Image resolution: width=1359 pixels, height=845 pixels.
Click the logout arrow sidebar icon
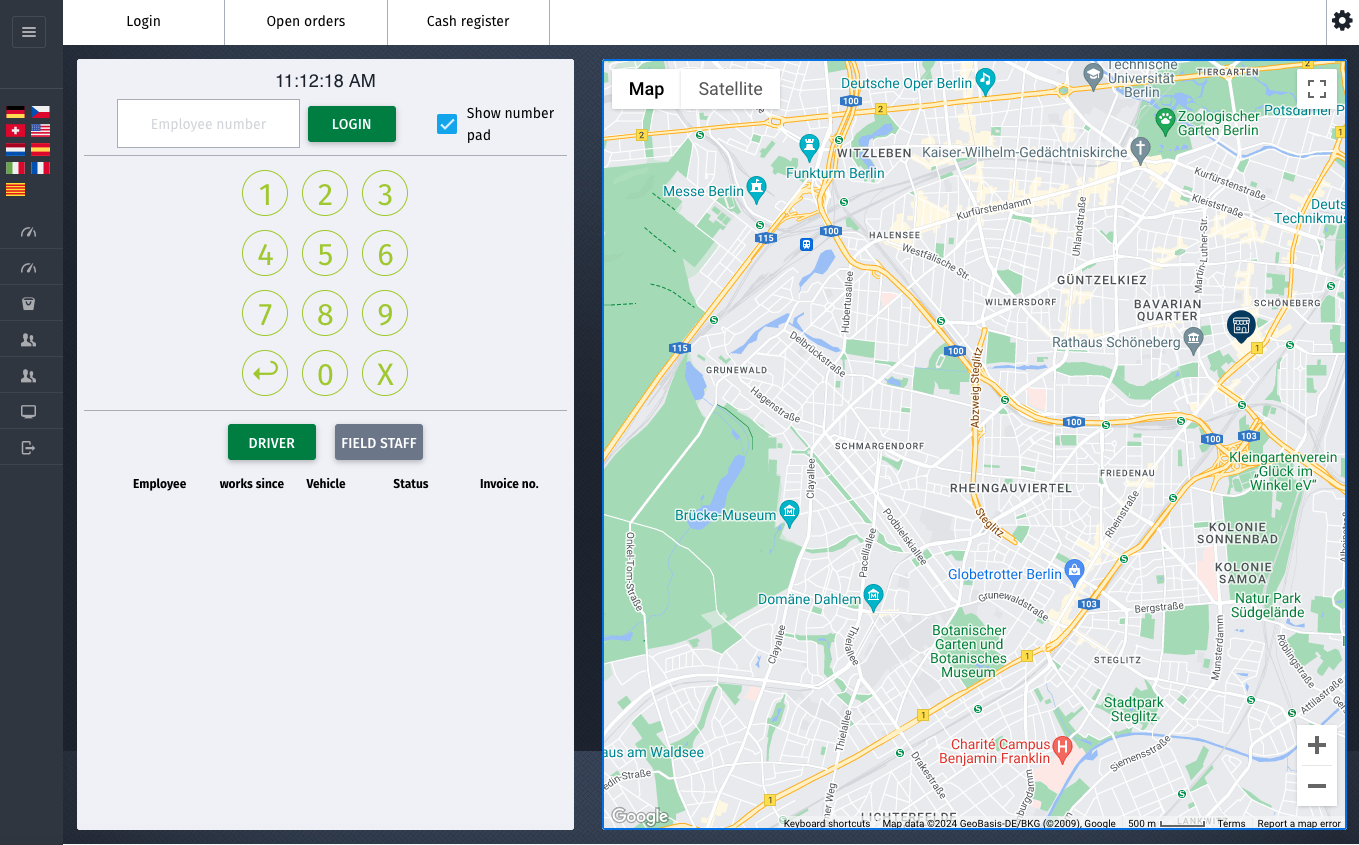pyautogui.click(x=28, y=447)
